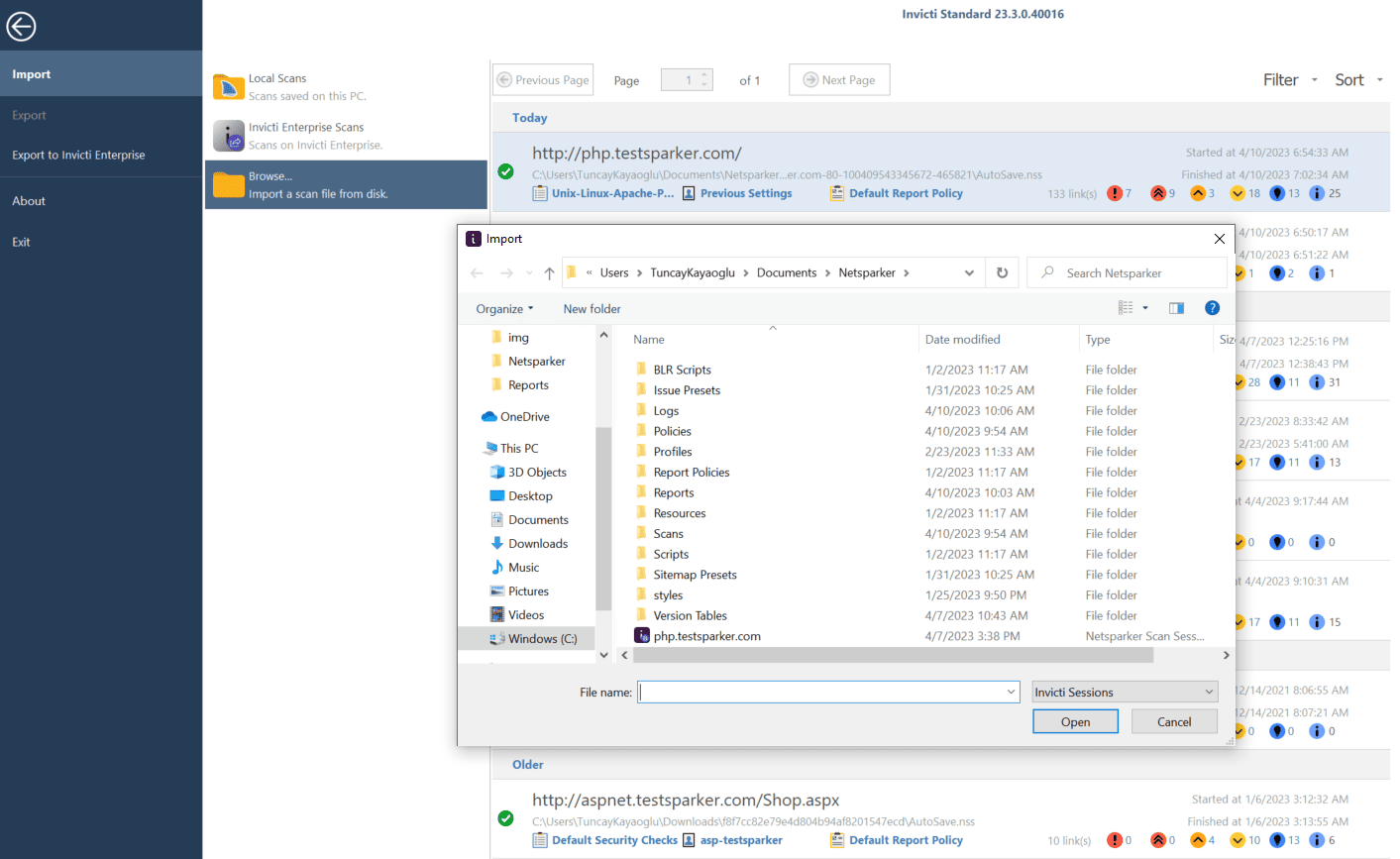This screenshot has width=1400, height=859.
Task: Refresh the Netsparker folder listing
Action: click(1002, 272)
